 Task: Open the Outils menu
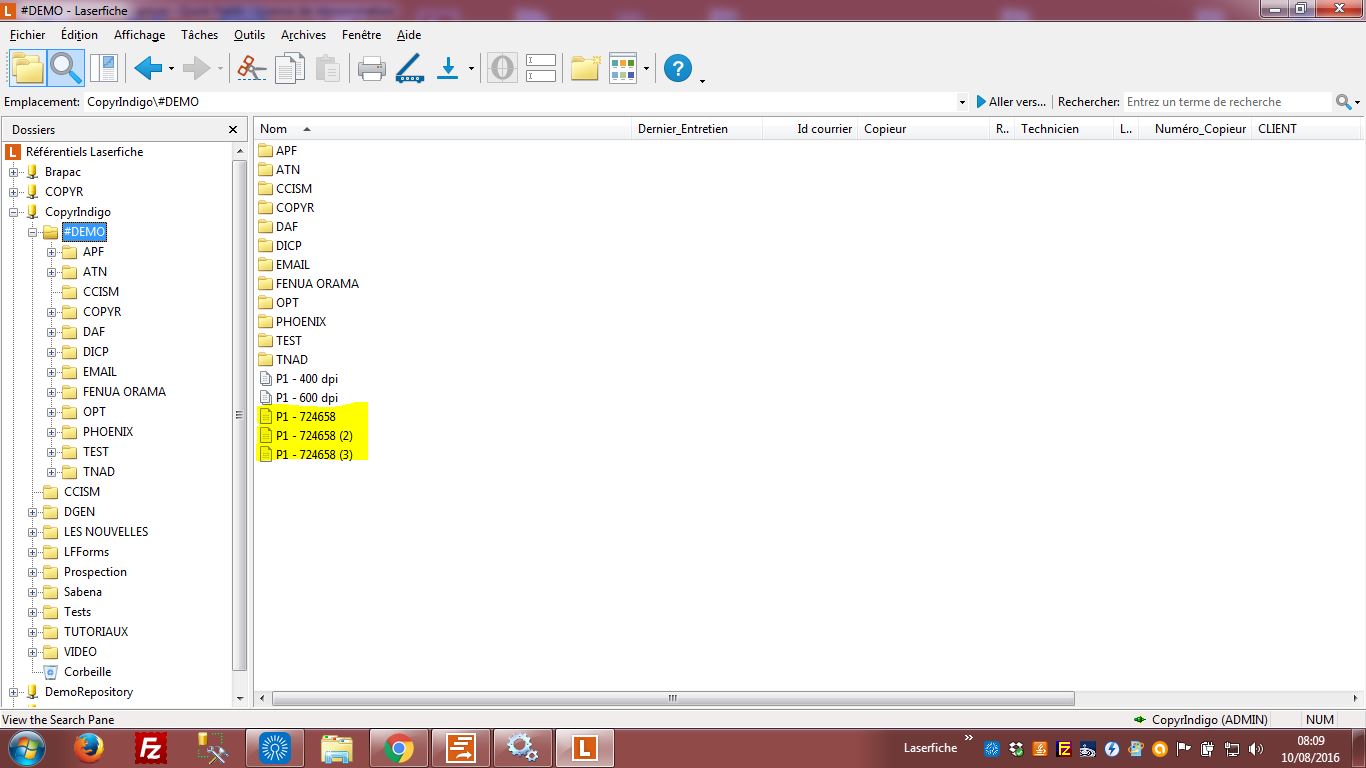coord(249,35)
